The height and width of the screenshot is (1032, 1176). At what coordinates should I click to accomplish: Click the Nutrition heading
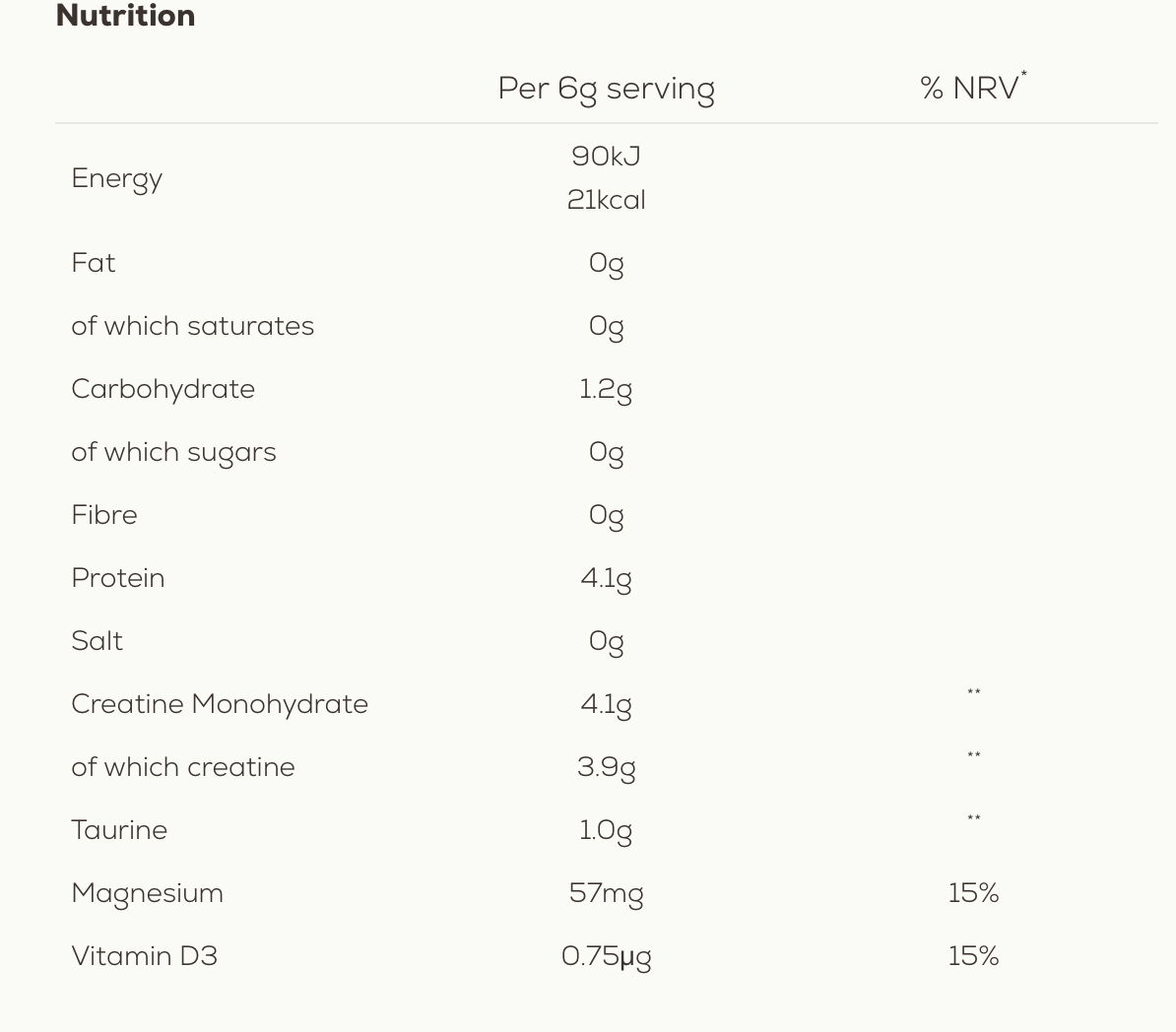click(x=125, y=16)
